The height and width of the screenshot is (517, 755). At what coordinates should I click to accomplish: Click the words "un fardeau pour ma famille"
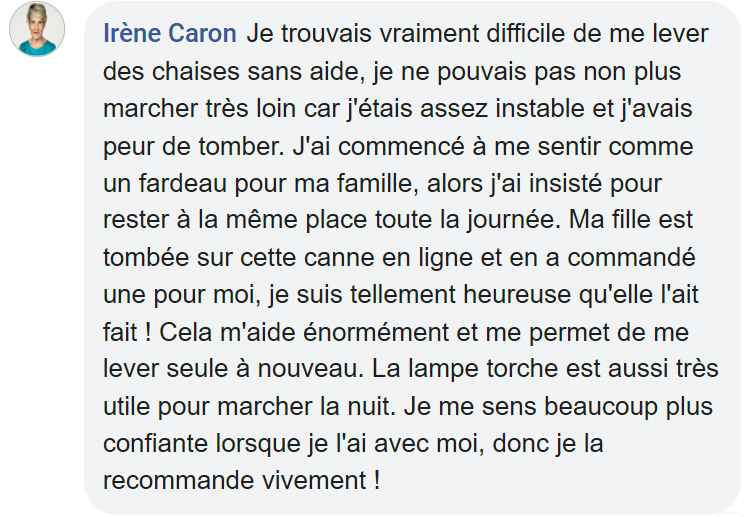pyautogui.click(x=260, y=183)
